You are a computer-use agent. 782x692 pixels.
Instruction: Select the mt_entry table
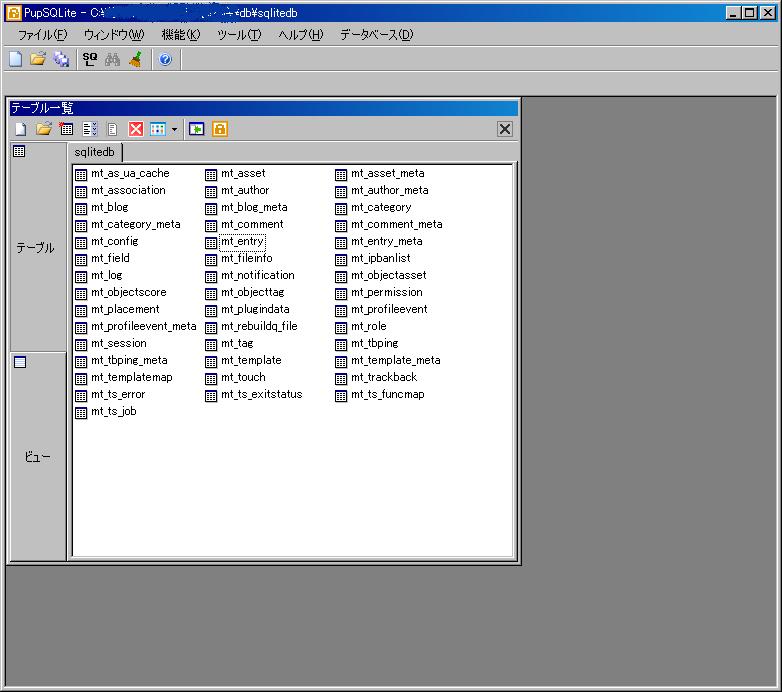click(x=242, y=241)
